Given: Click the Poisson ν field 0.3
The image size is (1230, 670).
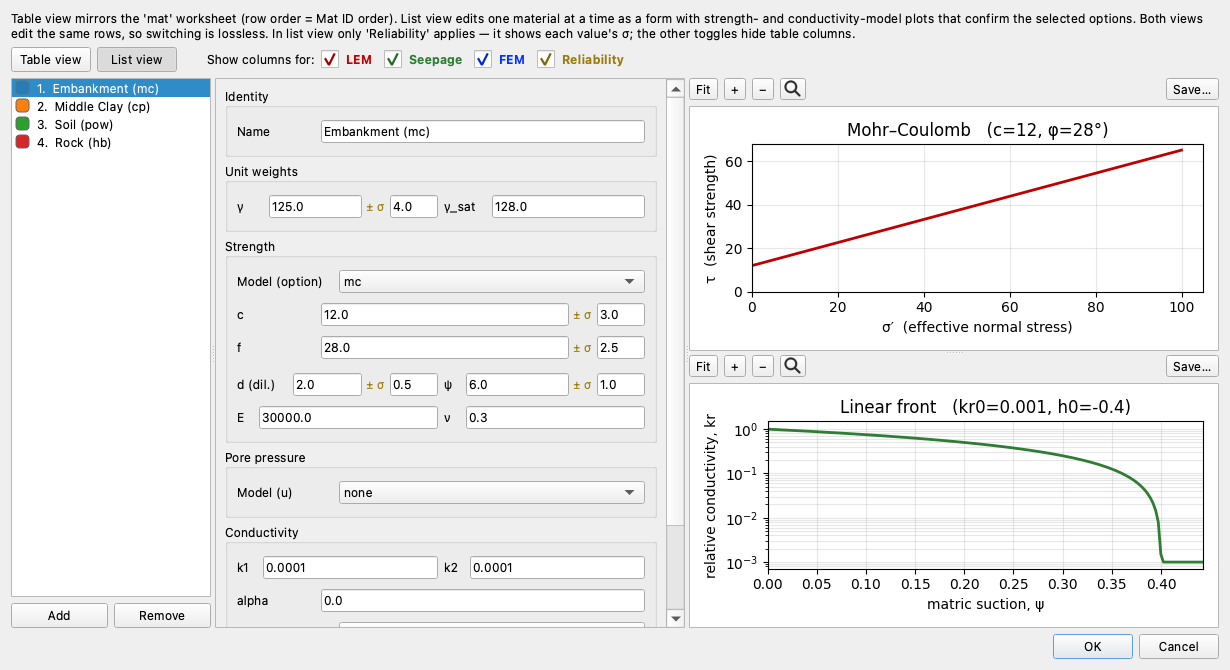Looking at the screenshot, I should pos(555,417).
